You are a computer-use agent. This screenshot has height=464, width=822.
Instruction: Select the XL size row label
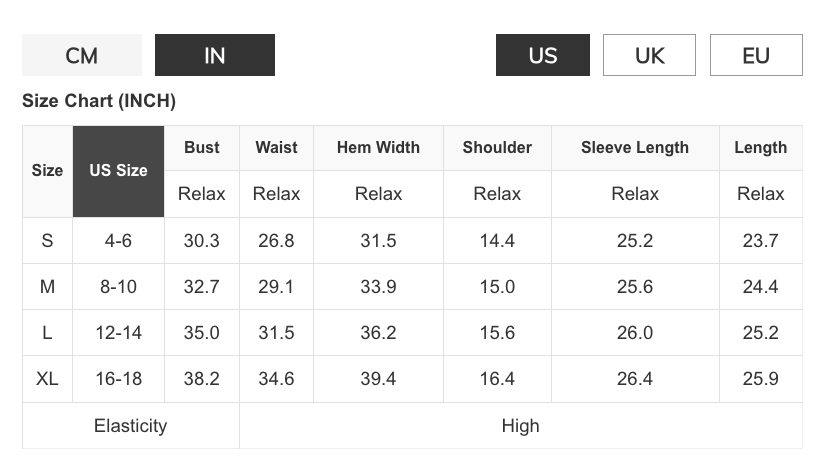47,379
